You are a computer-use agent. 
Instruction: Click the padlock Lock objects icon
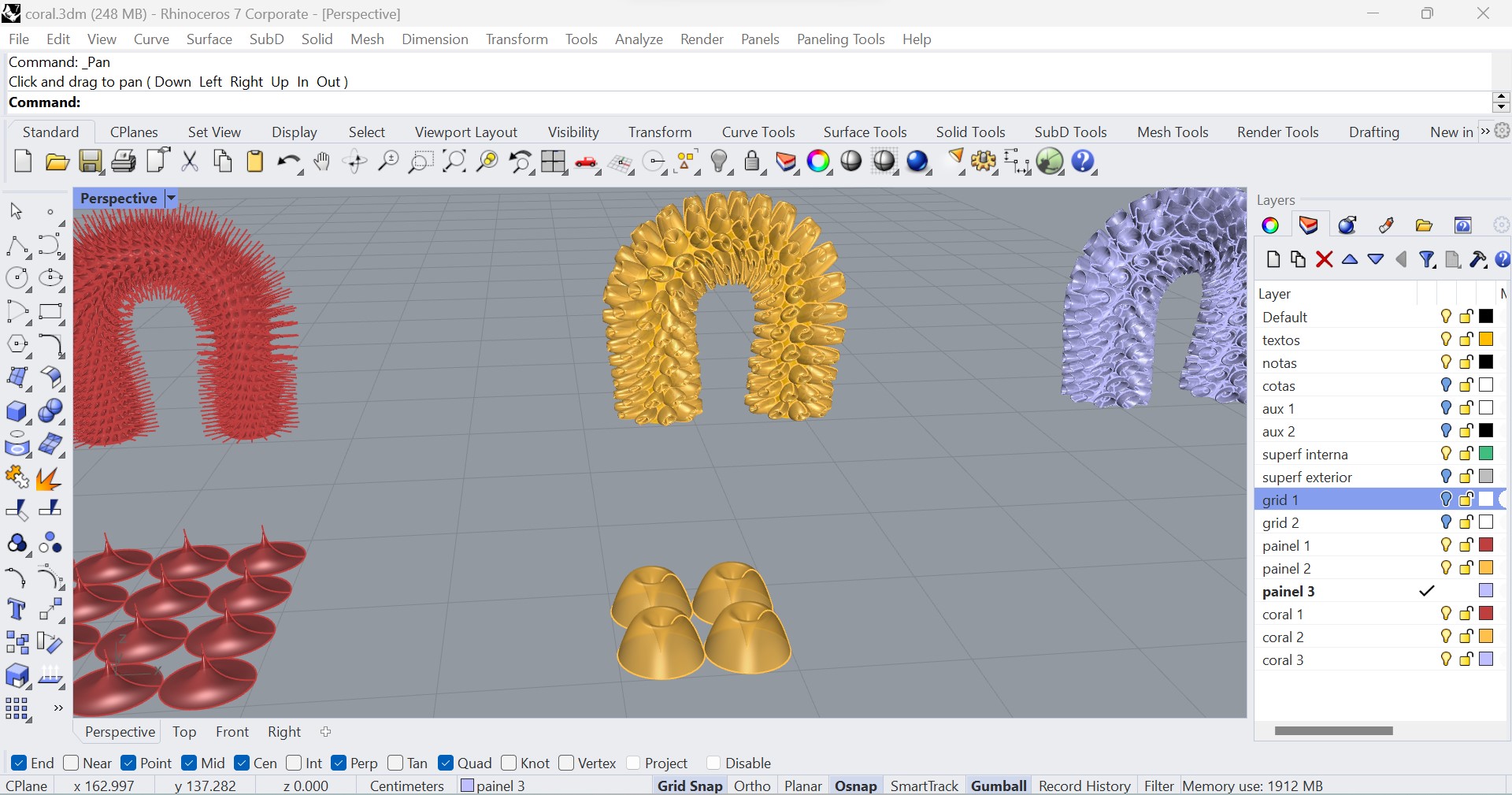[753, 162]
